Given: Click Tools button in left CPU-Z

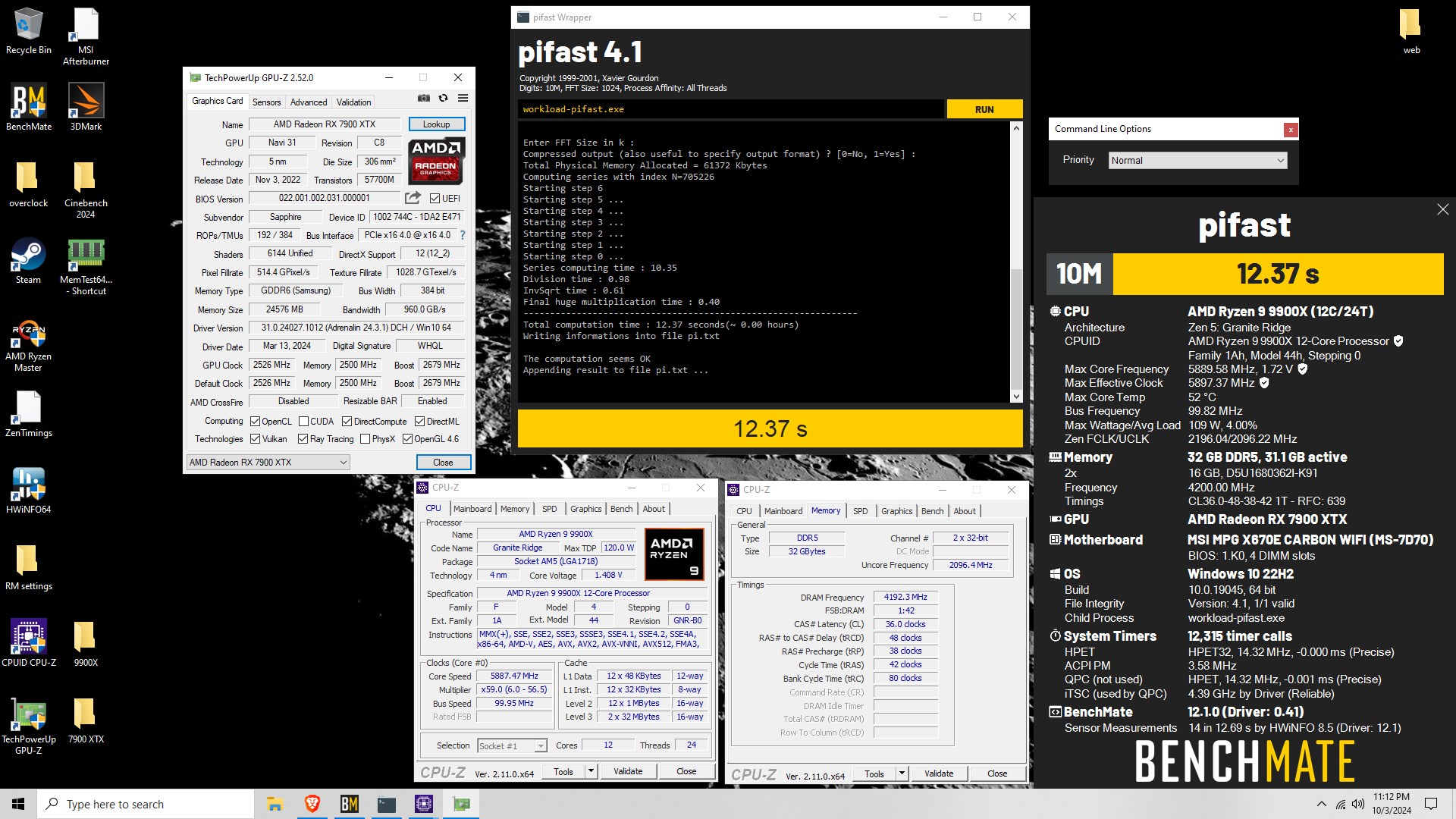Looking at the screenshot, I should coord(563,771).
